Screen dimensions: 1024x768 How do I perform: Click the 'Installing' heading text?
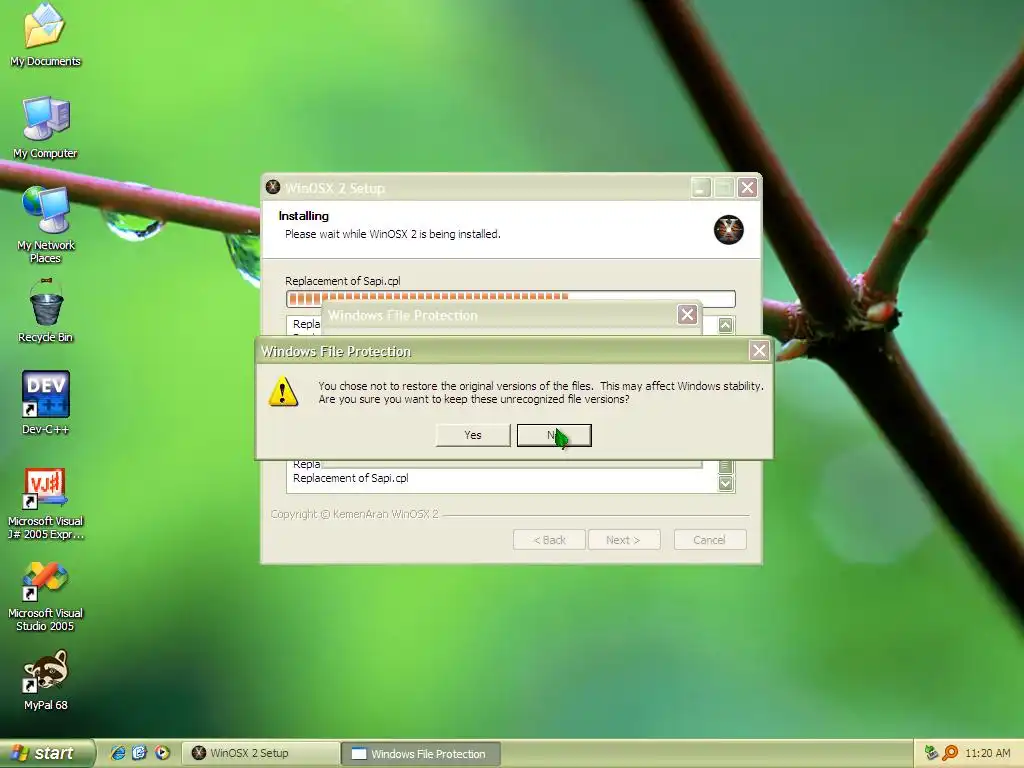point(304,216)
